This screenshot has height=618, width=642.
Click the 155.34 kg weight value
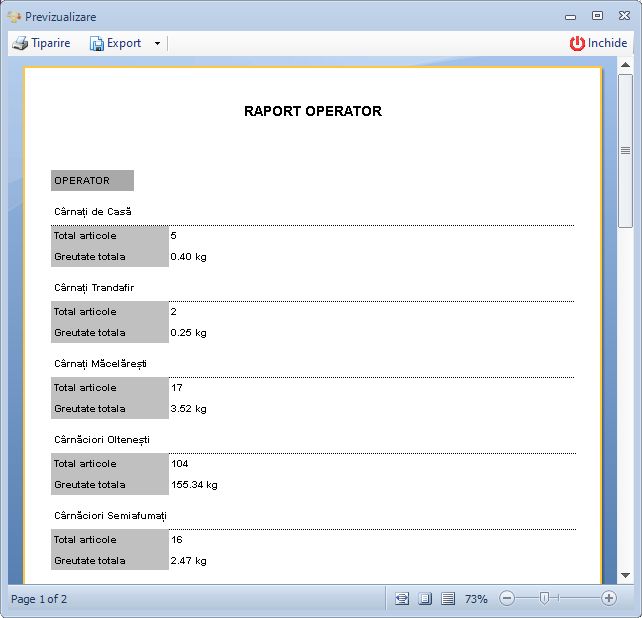pos(194,484)
